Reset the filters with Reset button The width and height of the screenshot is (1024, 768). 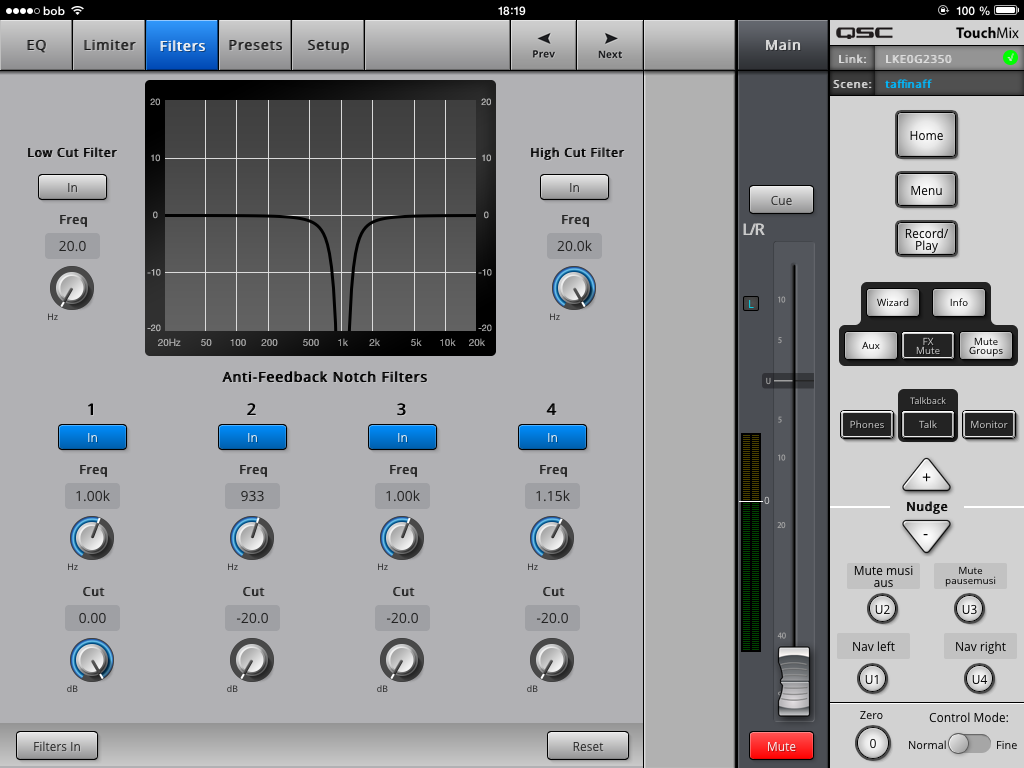(588, 746)
